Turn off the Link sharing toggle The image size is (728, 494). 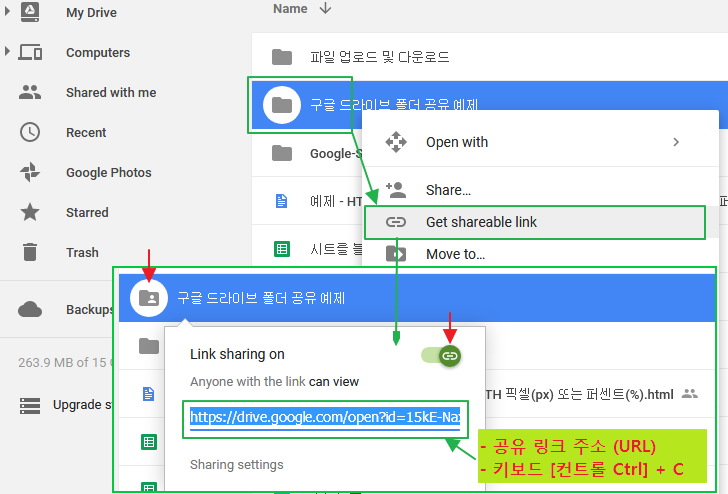[441, 356]
